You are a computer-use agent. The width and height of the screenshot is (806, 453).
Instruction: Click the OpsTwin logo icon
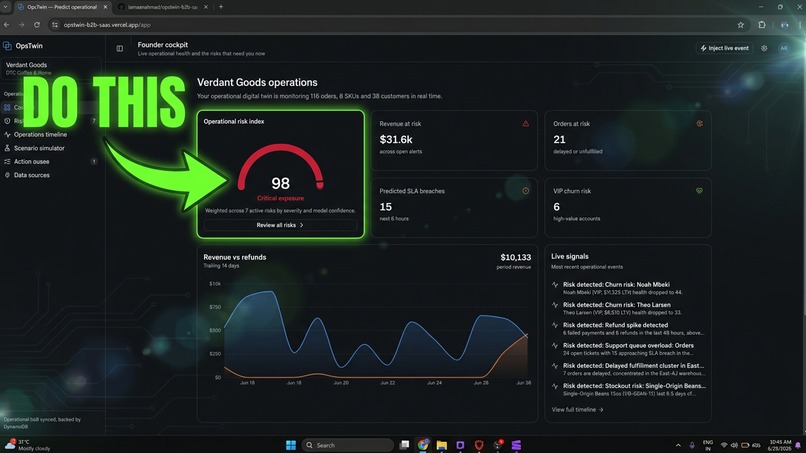[7, 46]
